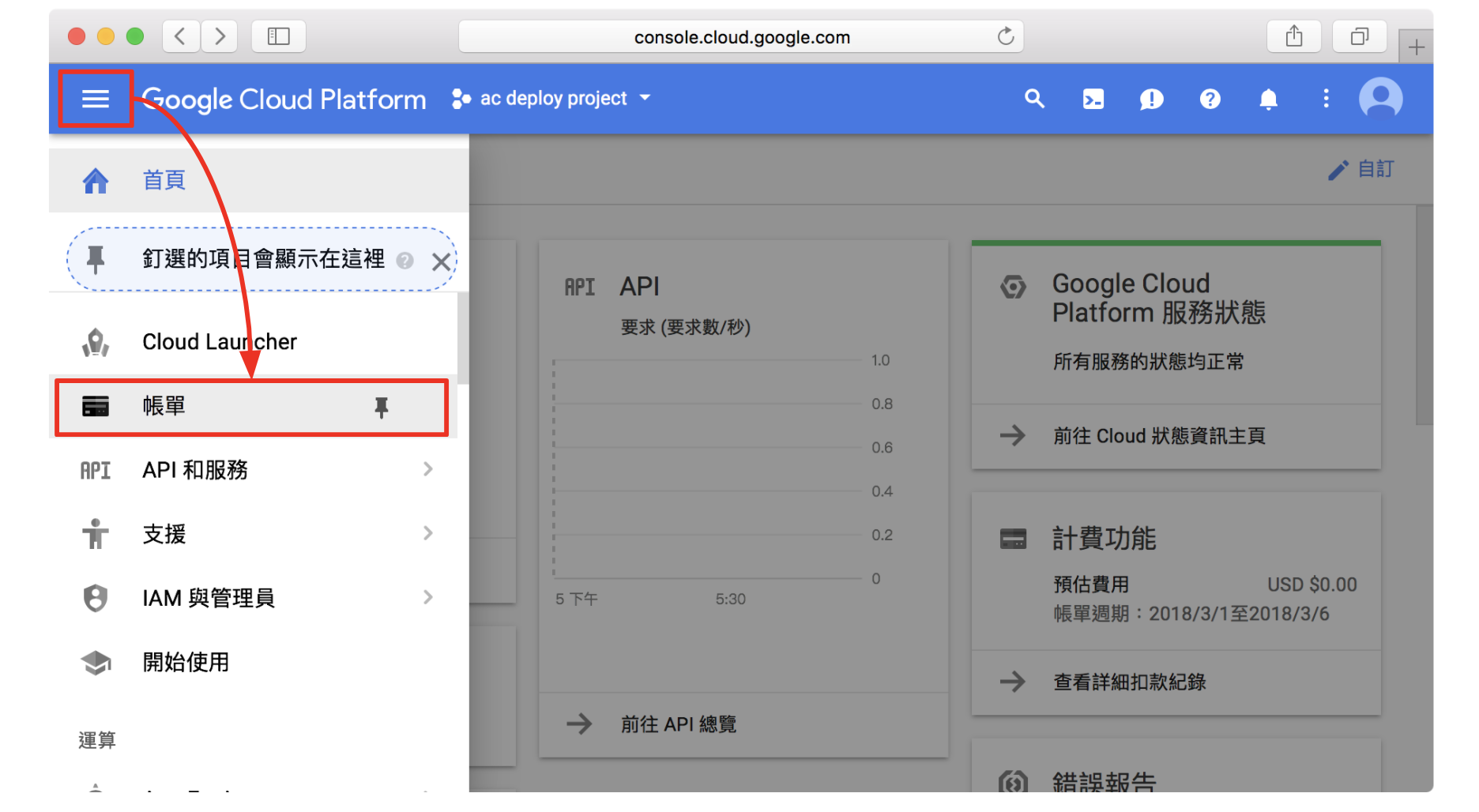Show Safari tab overview
The image size is (1479, 812).
click(1359, 36)
